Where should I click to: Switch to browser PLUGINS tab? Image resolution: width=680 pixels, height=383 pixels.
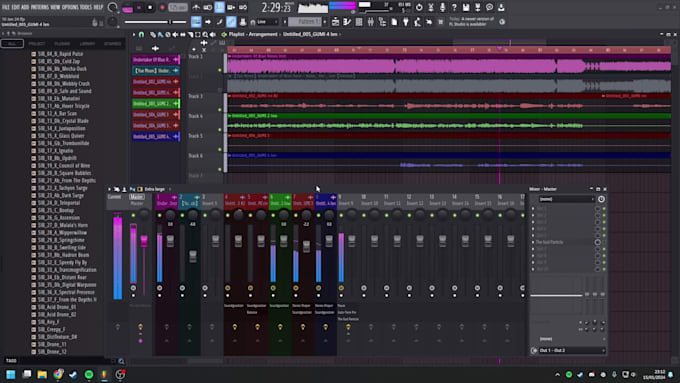click(x=62, y=44)
